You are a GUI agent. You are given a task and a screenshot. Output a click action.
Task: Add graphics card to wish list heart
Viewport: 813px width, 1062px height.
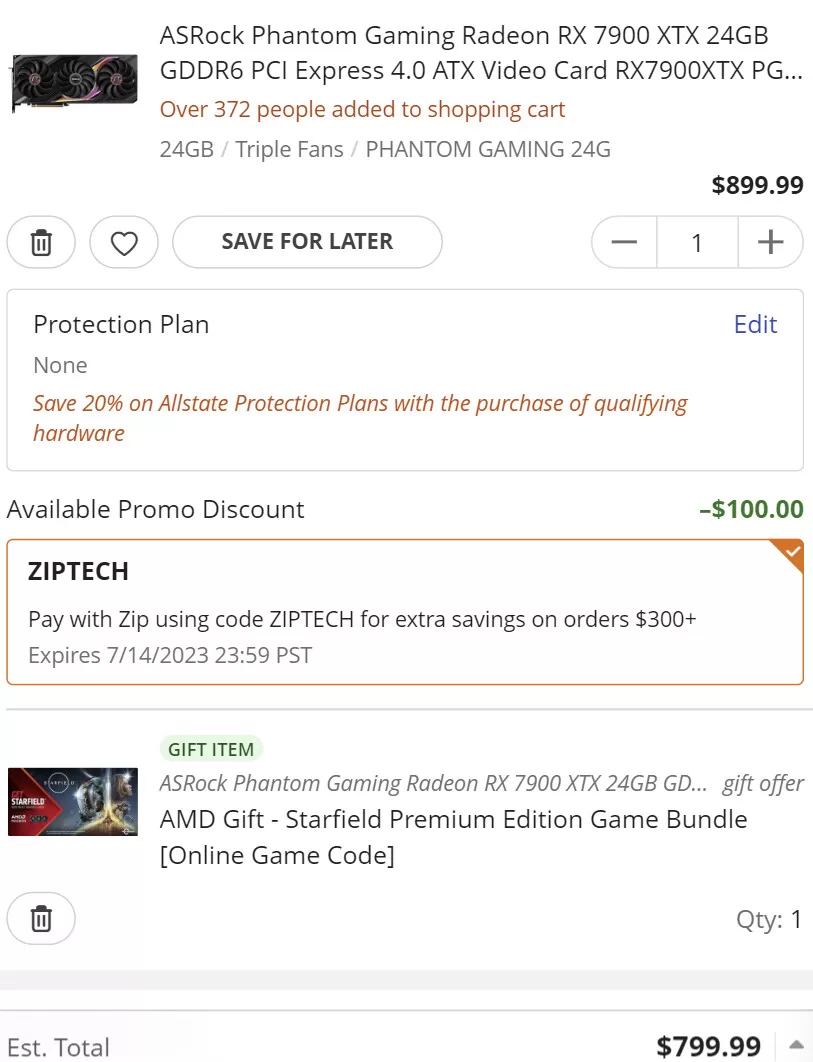point(124,242)
